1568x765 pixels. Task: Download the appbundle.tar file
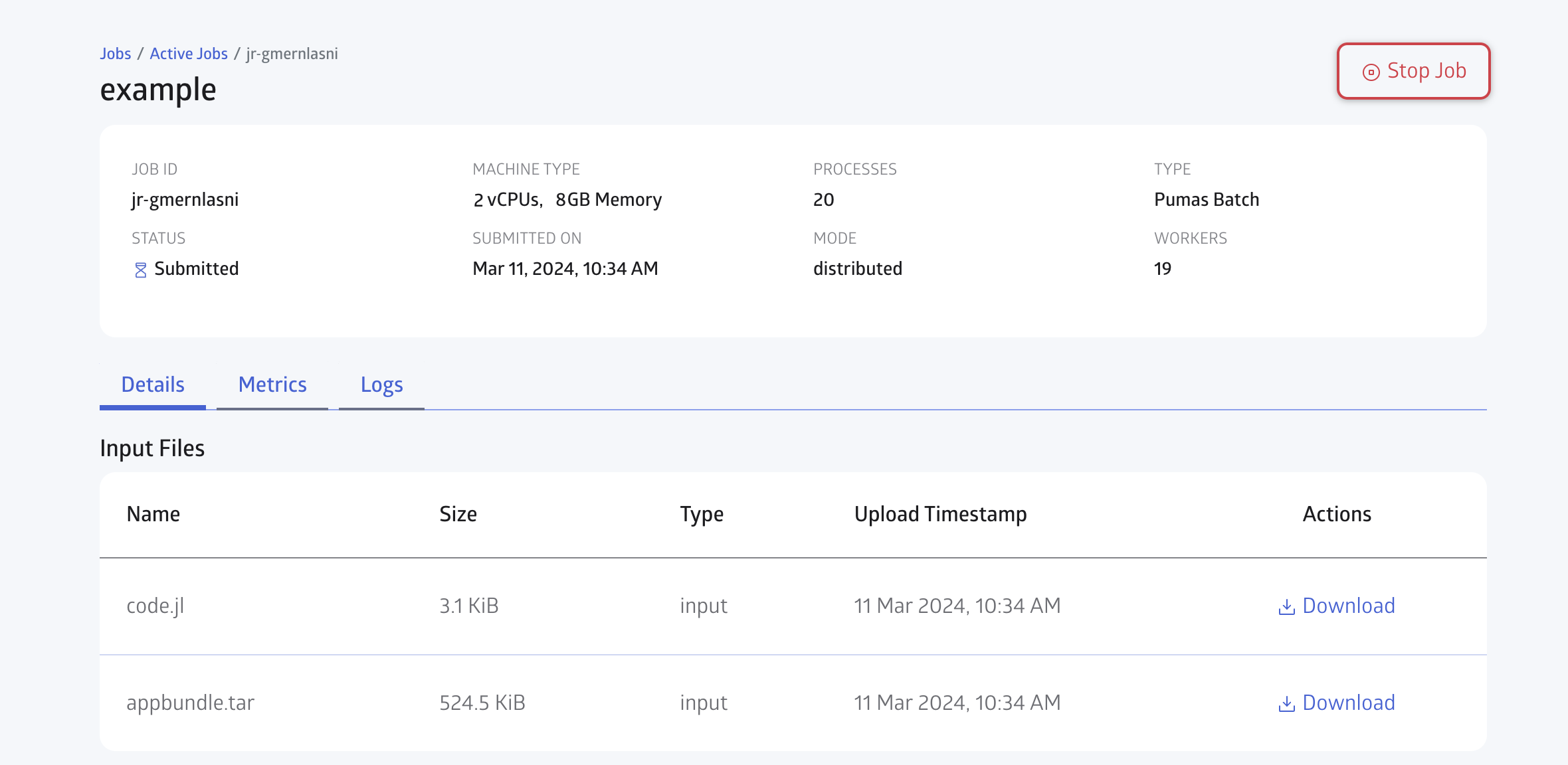(1348, 703)
